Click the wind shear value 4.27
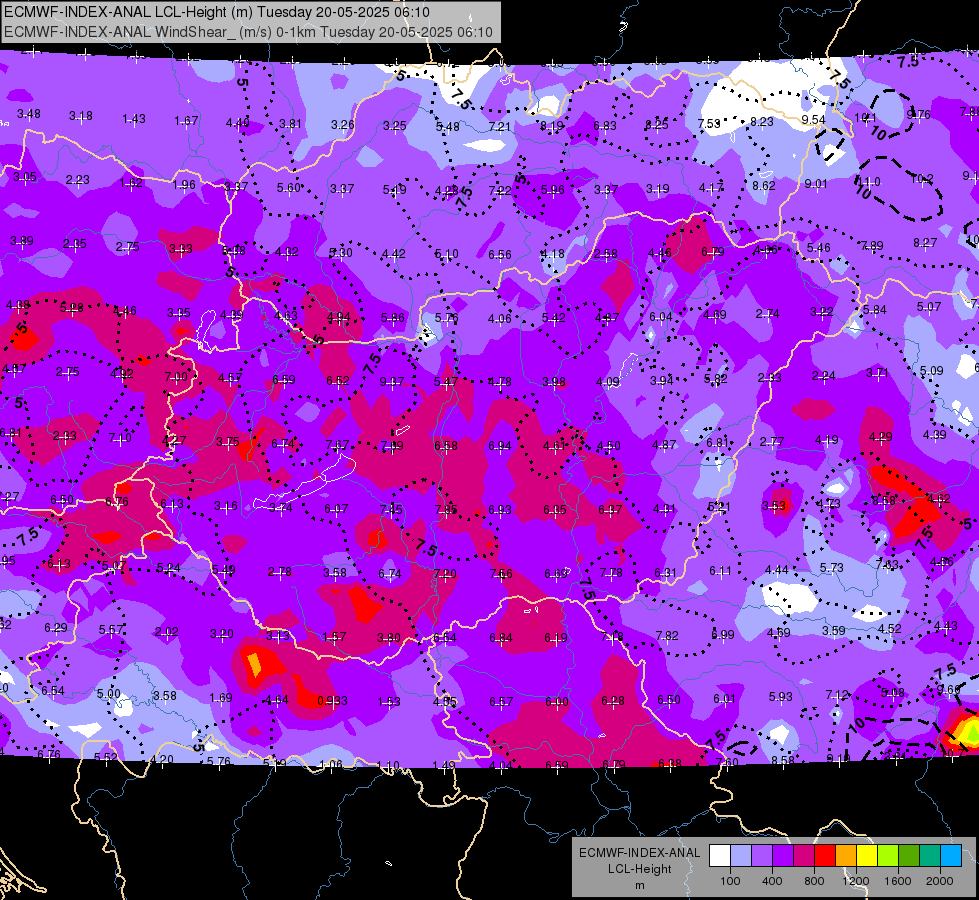The image size is (979, 900). pos(174,440)
